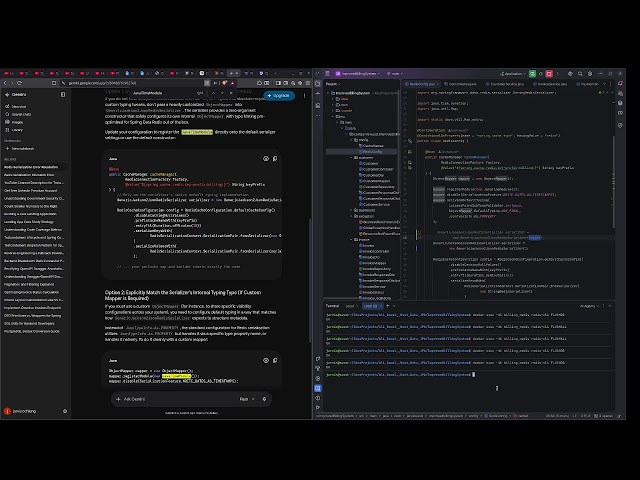Screen dimensions: 640x480
Task: Copy the first Java code block
Action: (275, 159)
